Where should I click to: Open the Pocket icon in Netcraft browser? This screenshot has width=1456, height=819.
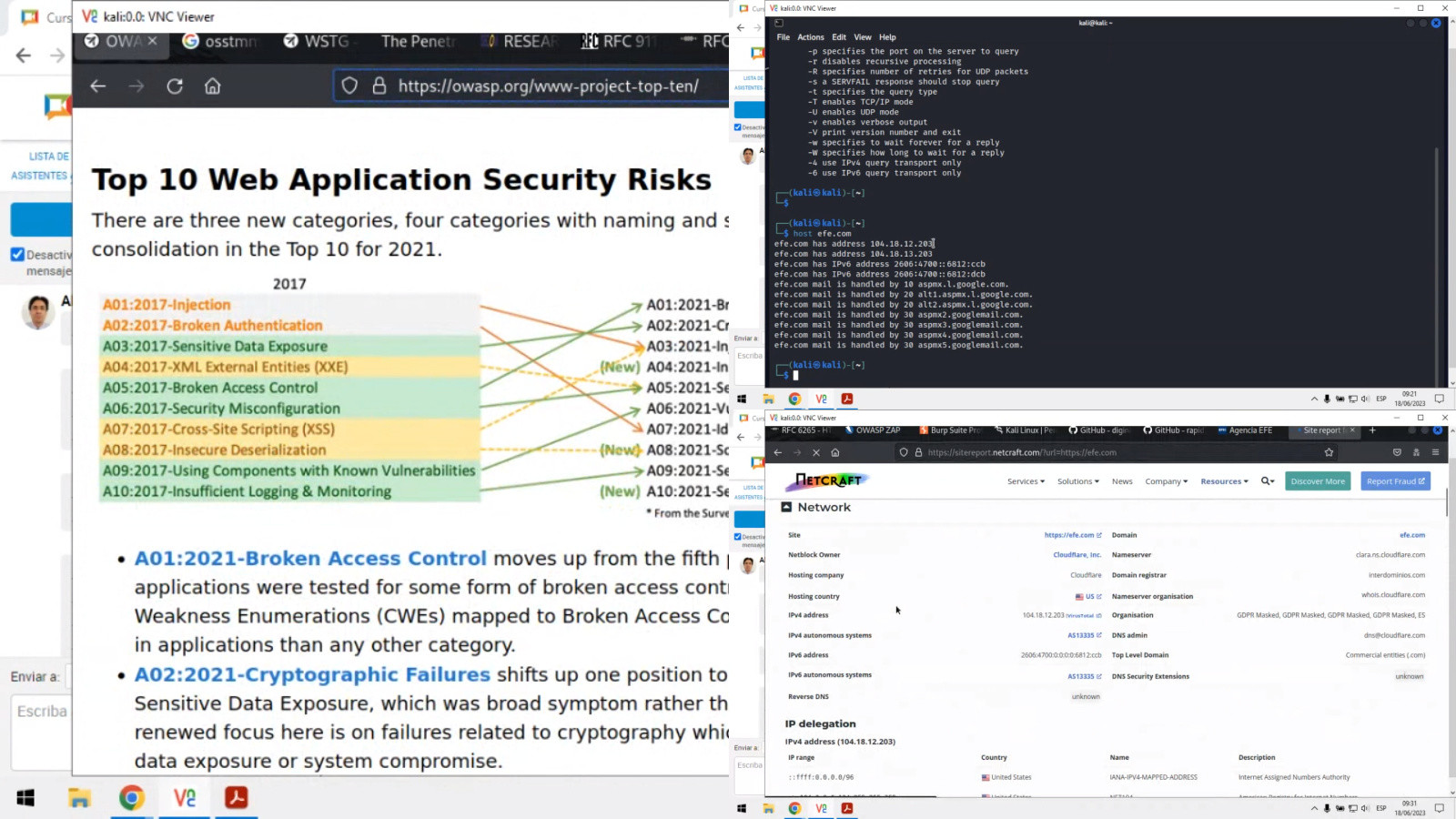point(1397,452)
